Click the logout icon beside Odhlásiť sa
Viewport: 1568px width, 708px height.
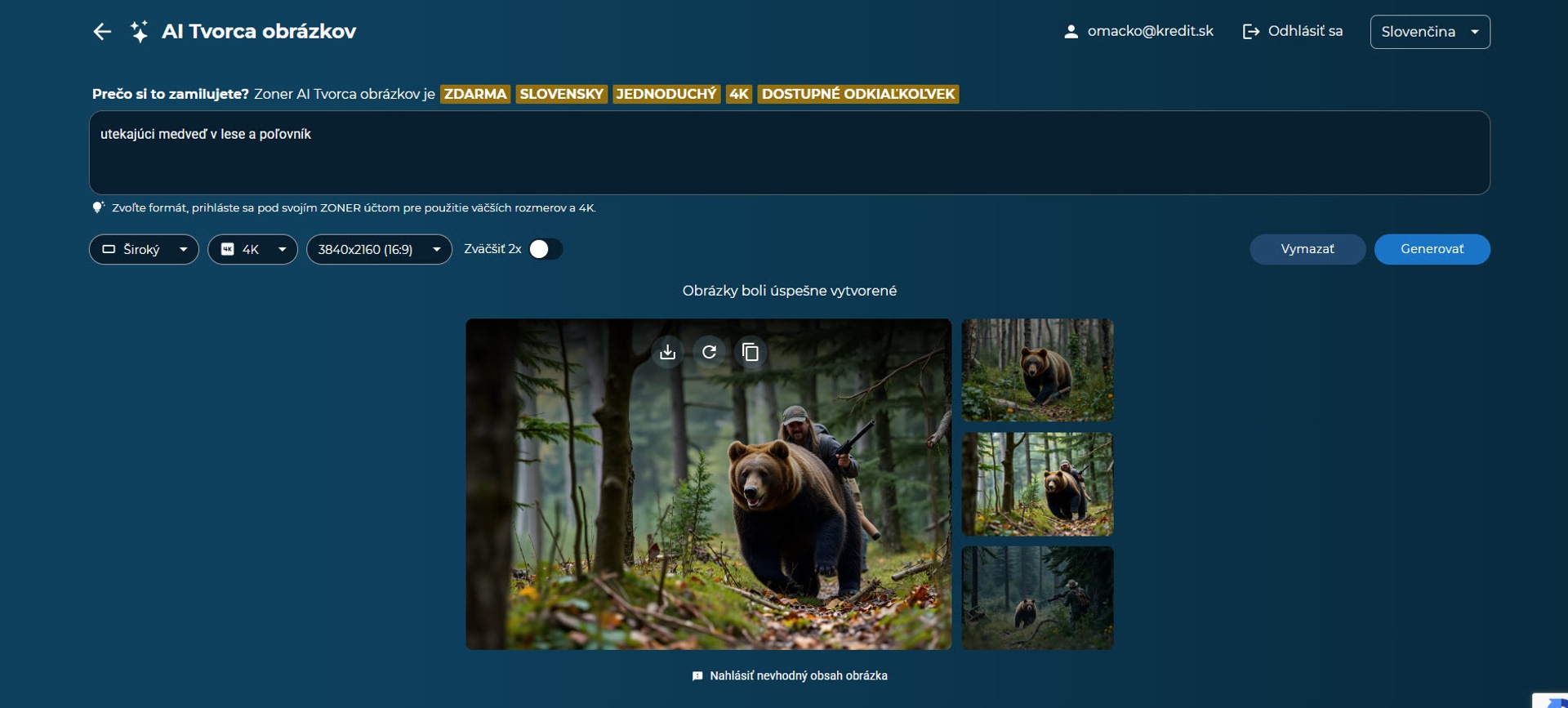[x=1250, y=32]
